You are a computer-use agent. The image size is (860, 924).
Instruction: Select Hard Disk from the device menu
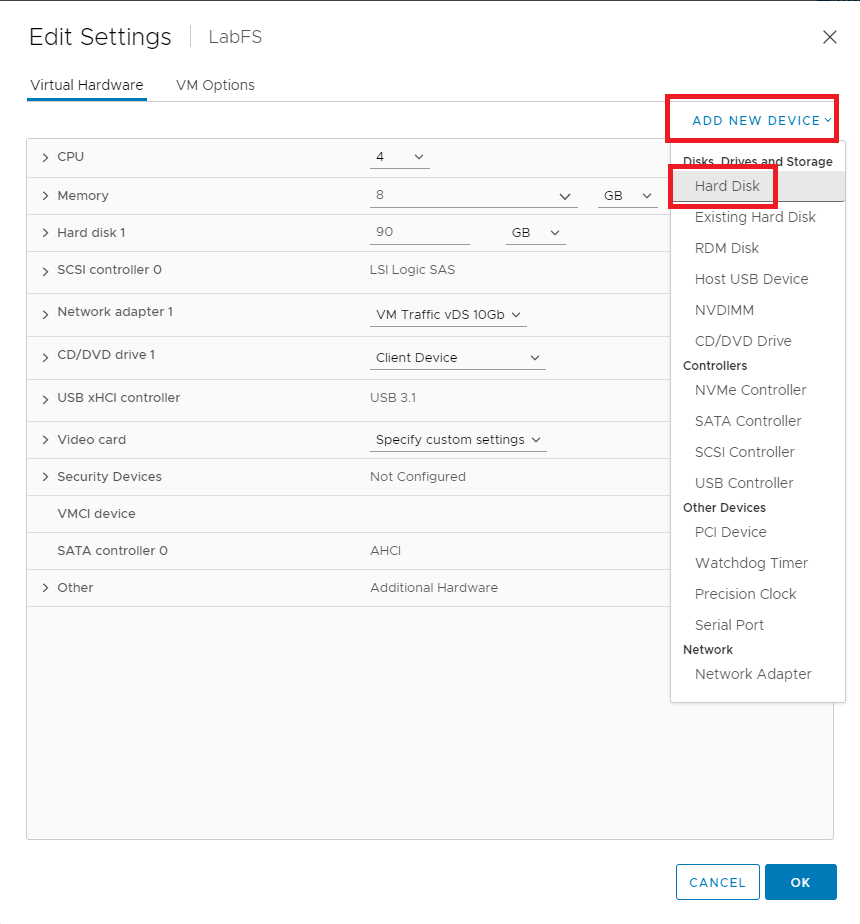click(727, 186)
